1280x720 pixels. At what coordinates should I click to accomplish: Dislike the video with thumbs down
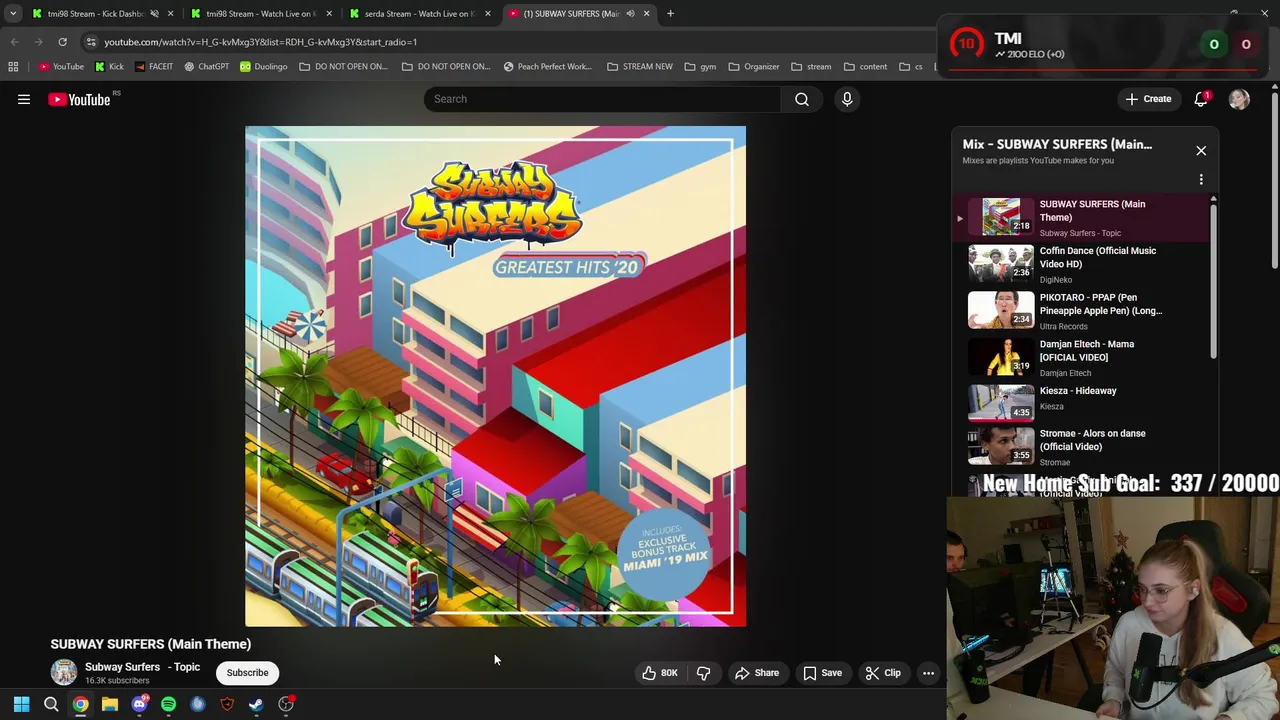(x=704, y=673)
